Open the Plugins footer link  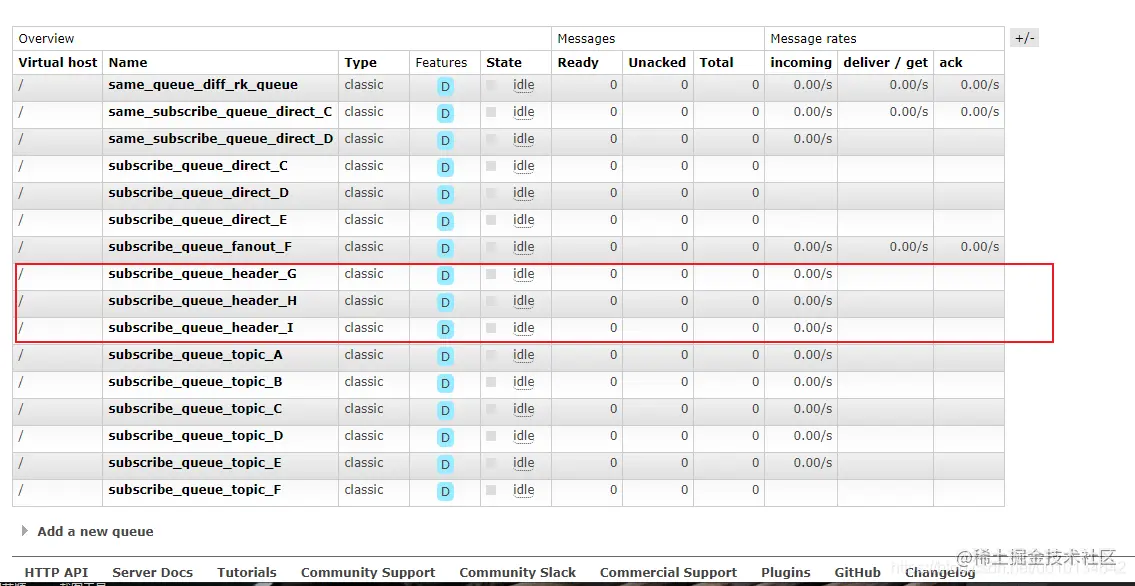click(785, 572)
